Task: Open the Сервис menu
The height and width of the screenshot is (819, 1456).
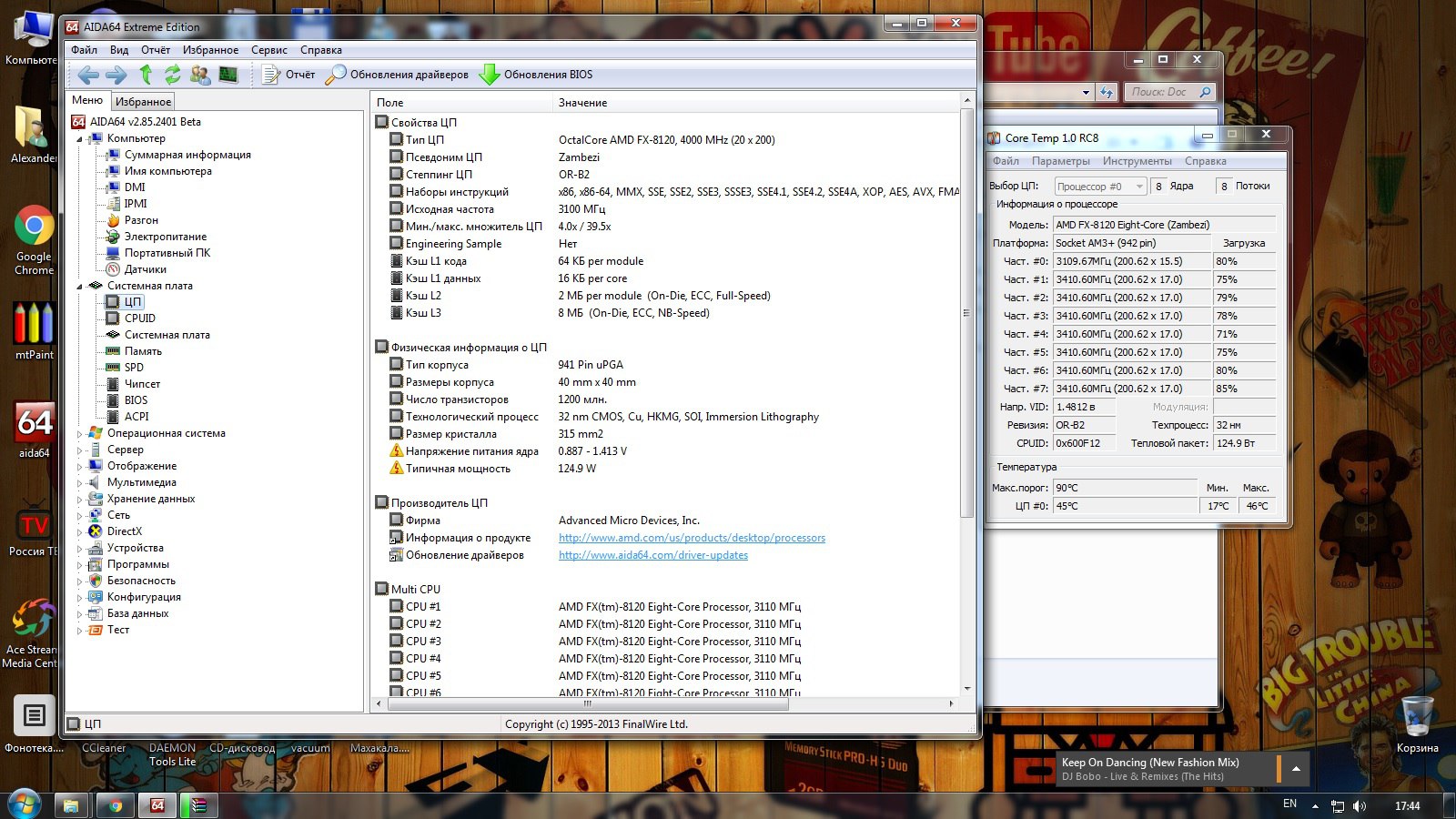Action: pos(268,50)
